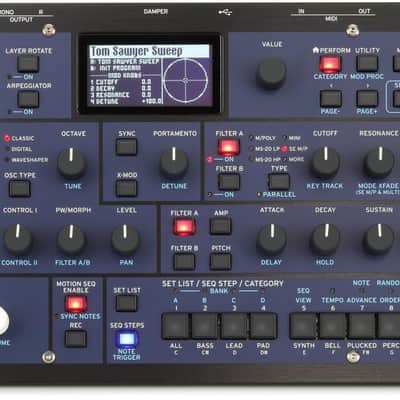Click the OSC TYPE button
The height and width of the screenshot is (400, 400).
20,189
